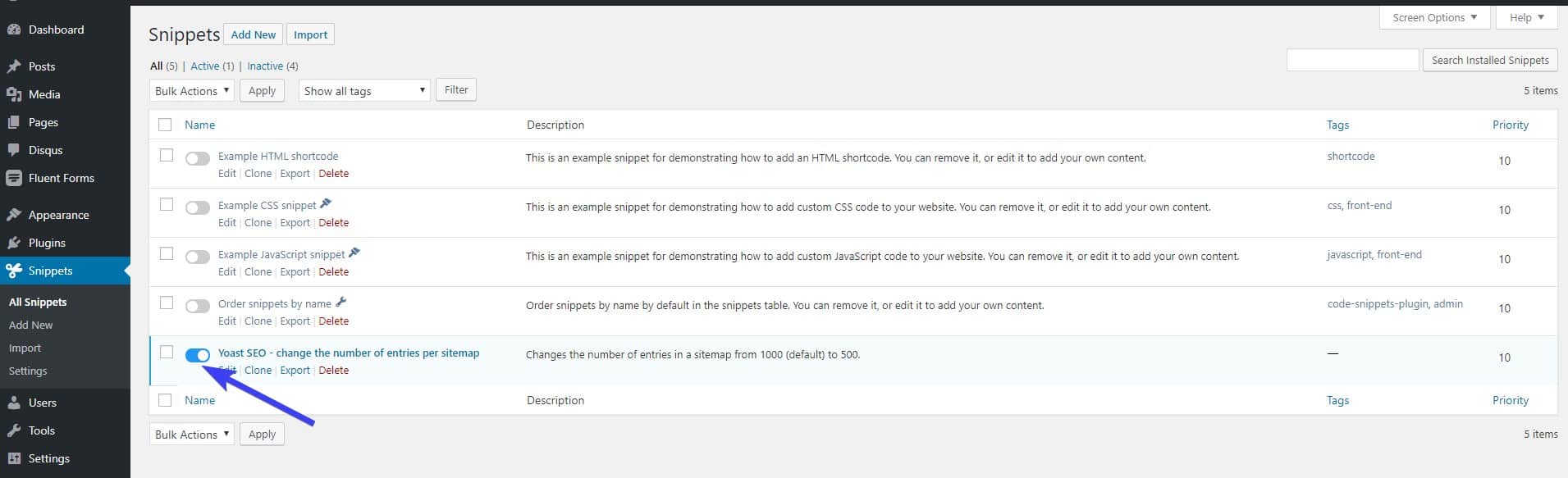Open the Dashboard sidebar icon
The height and width of the screenshot is (478, 1568).
13,30
